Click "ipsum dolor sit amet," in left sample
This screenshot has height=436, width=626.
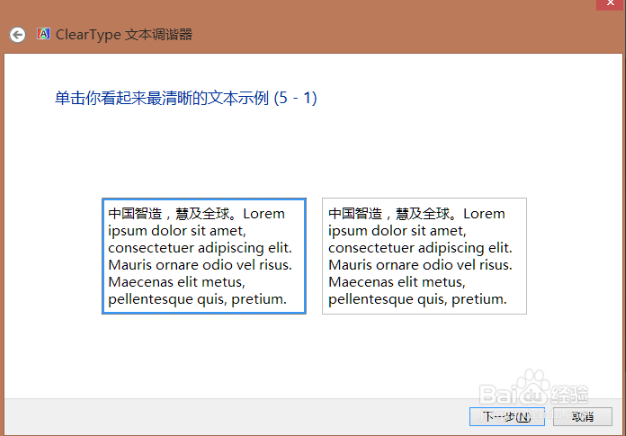coord(176,231)
